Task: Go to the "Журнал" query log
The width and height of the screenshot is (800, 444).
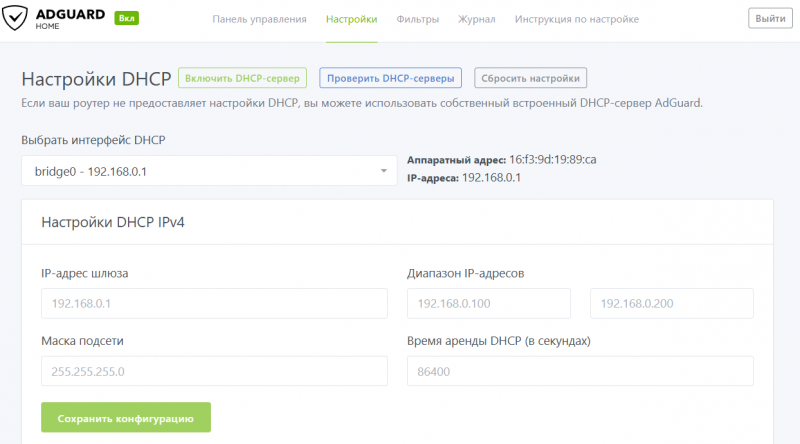Action: coord(476,19)
